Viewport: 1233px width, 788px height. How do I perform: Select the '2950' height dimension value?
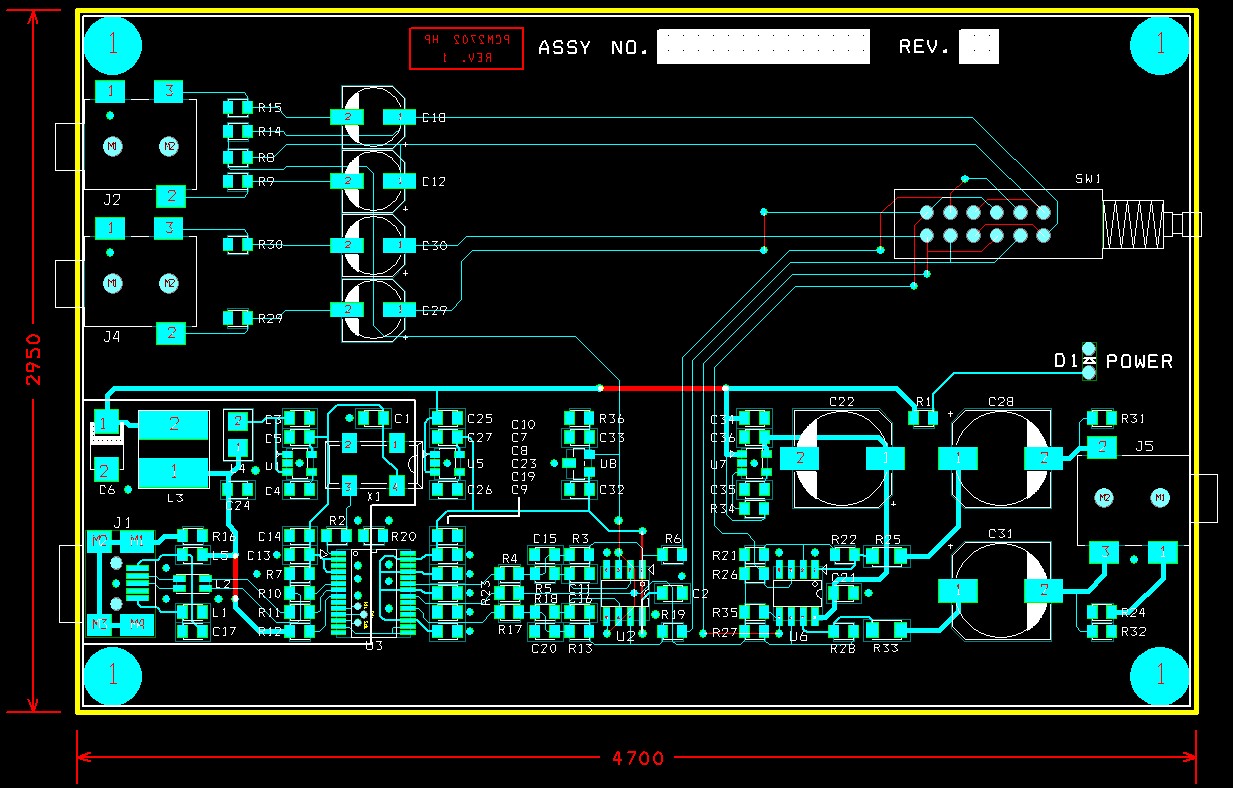(x=33, y=361)
